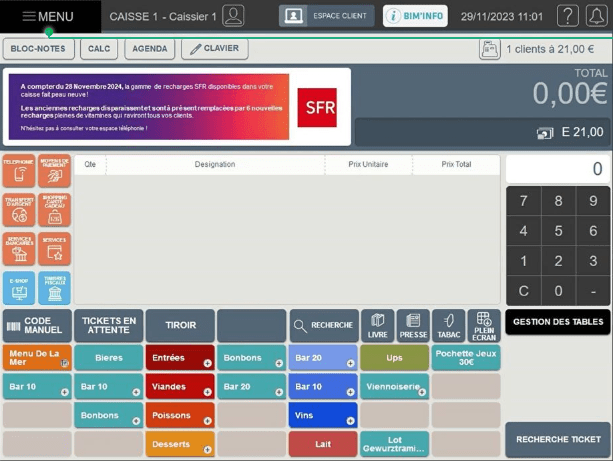Open the Téléphonie services tile

tap(19, 171)
